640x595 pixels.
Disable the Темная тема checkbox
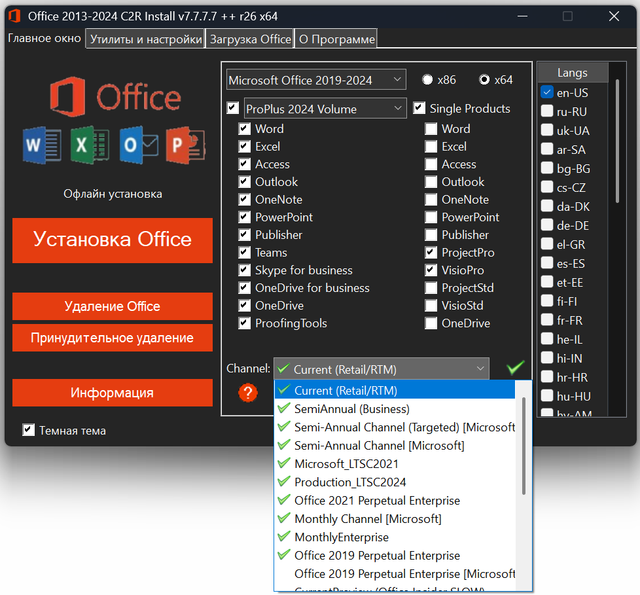click(28, 430)
